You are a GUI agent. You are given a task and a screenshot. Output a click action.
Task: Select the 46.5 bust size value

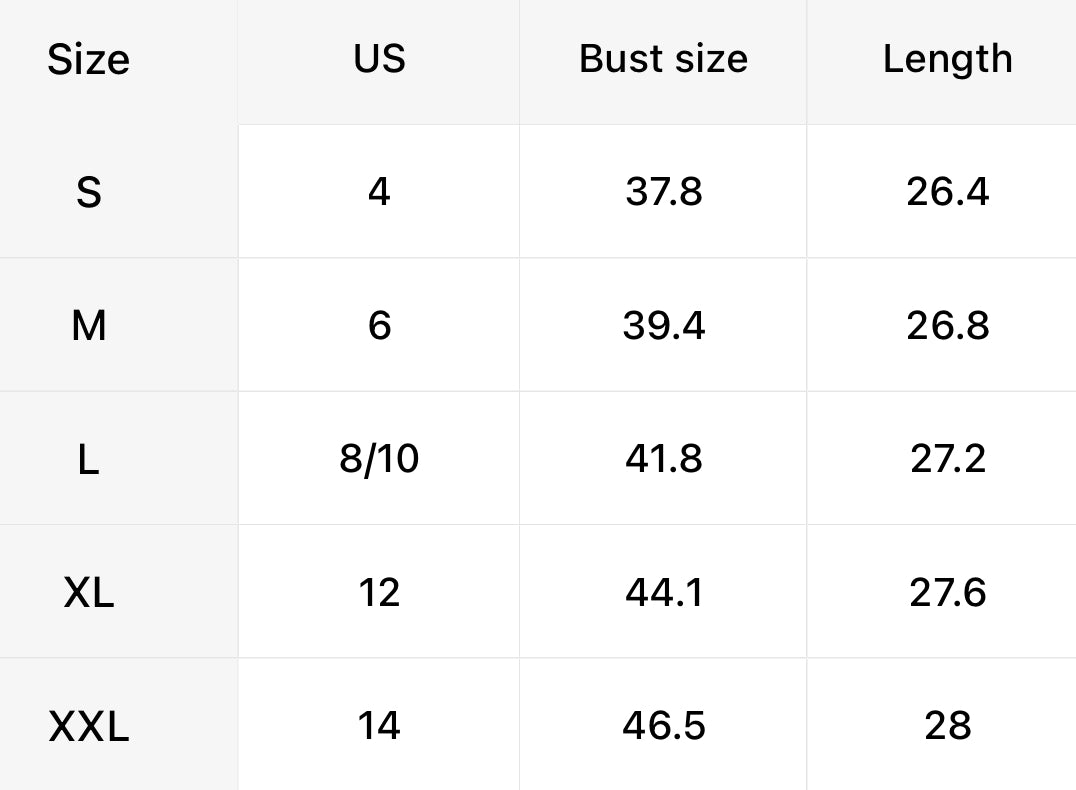click(664, 726)
